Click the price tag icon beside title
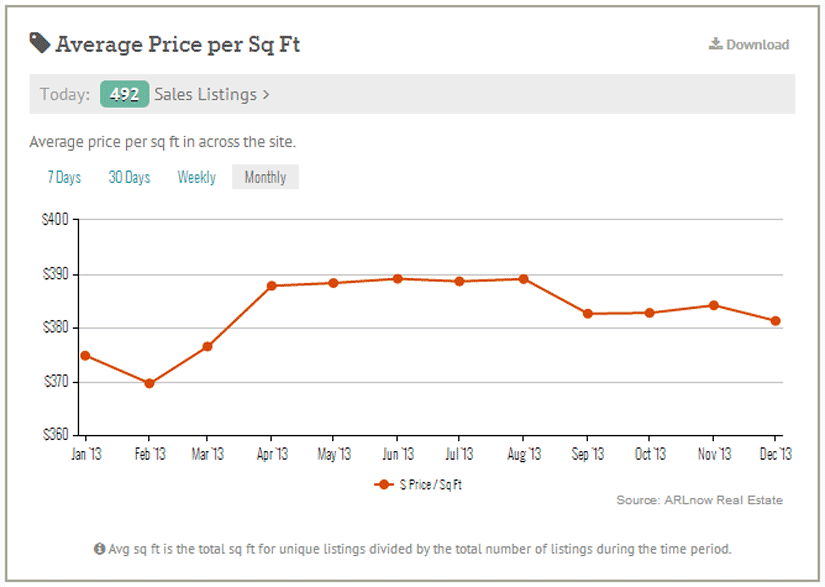 click(40, 43)
